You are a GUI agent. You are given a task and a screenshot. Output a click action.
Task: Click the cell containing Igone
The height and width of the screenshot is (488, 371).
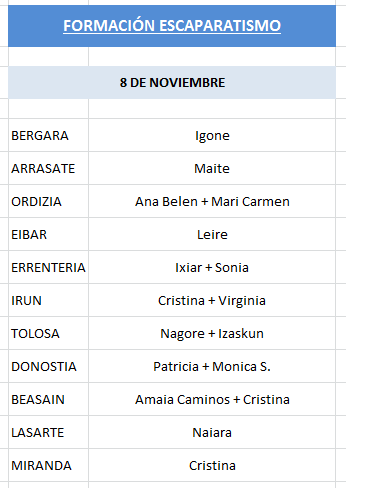(212, 135)
